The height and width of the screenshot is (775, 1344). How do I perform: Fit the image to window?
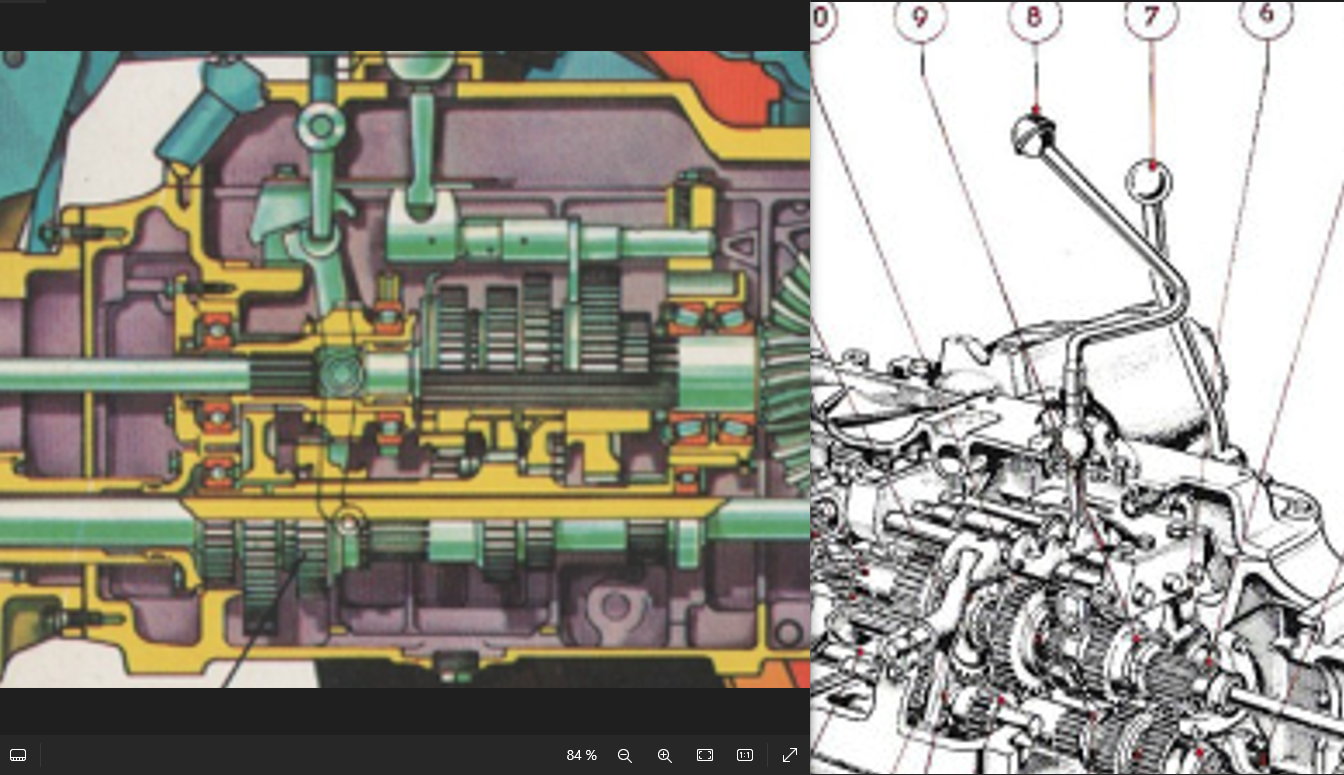click(x=705, y=755)
